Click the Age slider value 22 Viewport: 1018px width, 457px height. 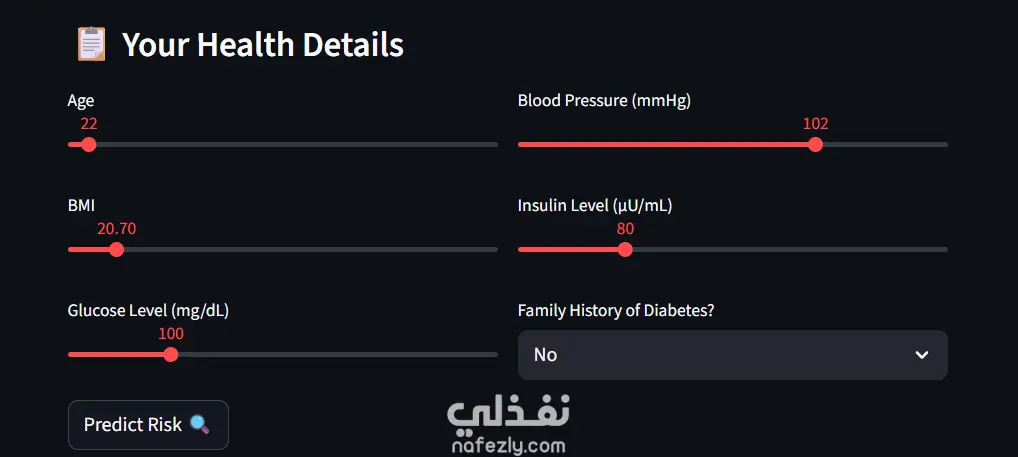tap(89, 124)
